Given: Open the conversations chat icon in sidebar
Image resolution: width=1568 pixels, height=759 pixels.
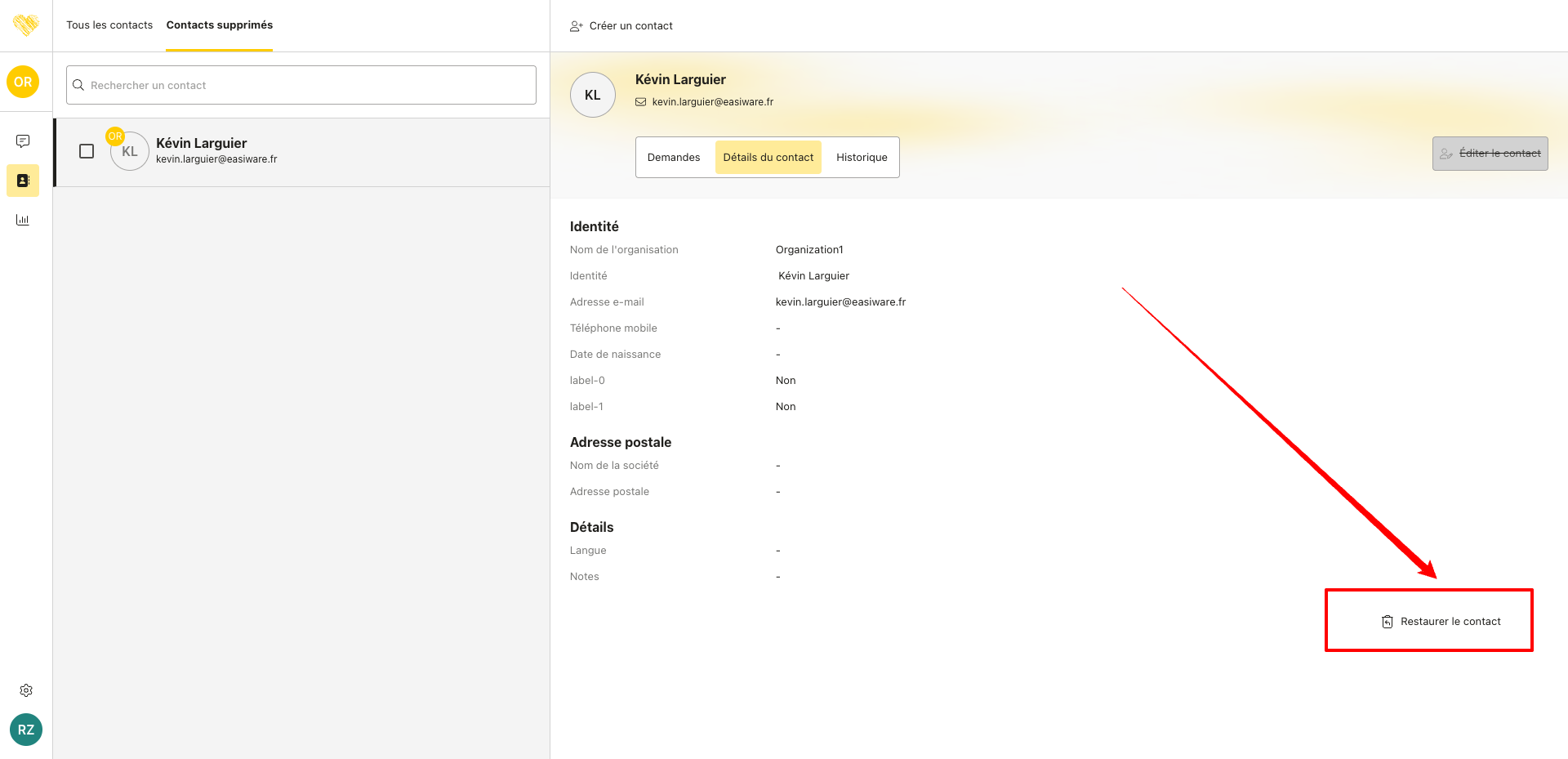Looking at the screenshot, I should coord(23,141).
